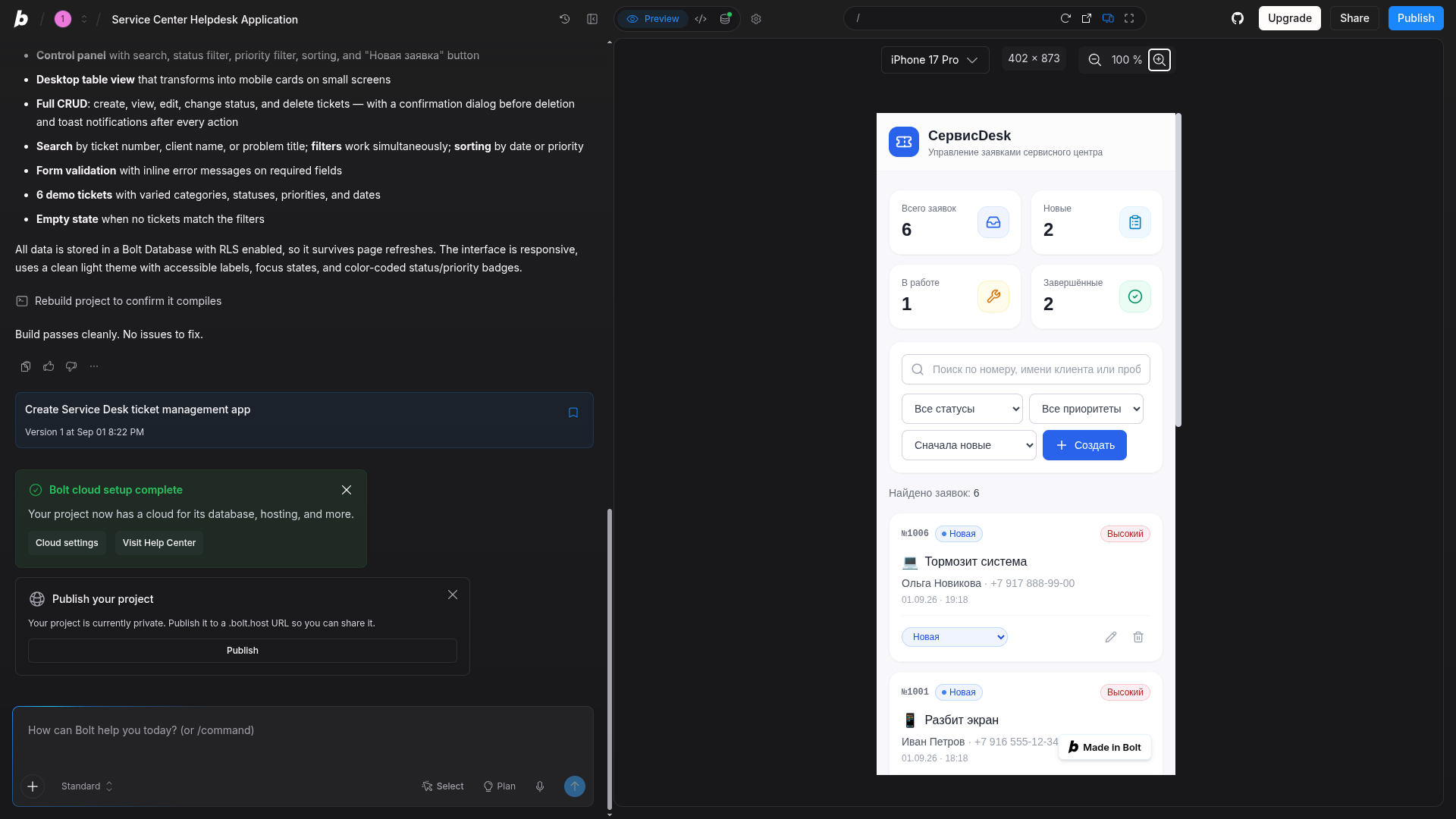The width and height of the screenshot is (1456, 819).
Task: Click the Share button
Action: (1354, 18)
